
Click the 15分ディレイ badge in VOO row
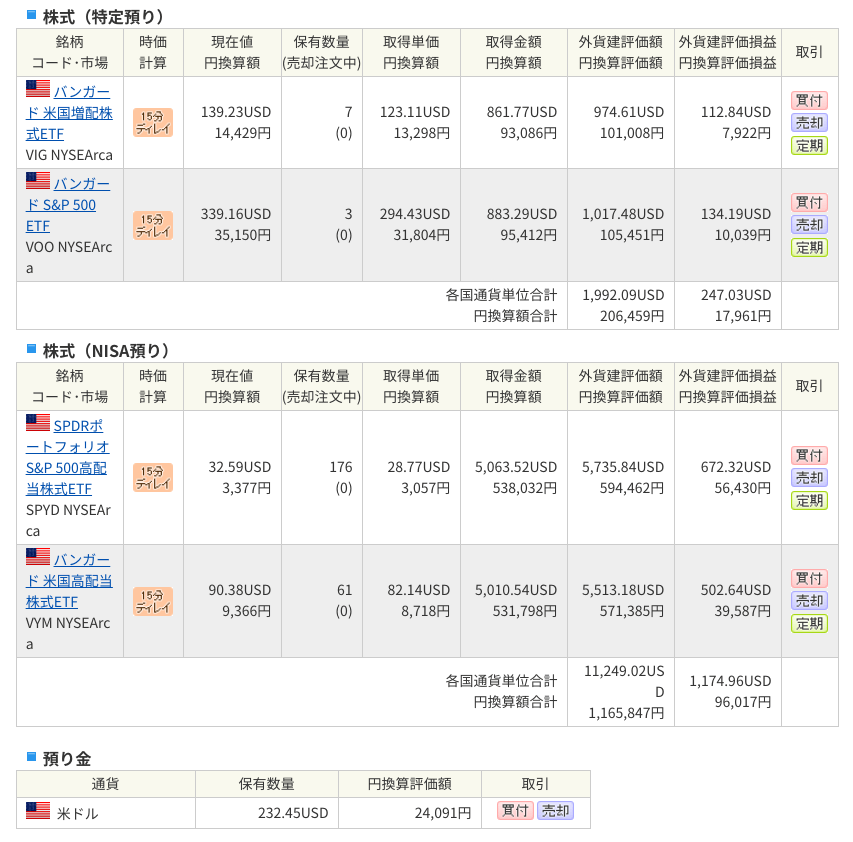pos(153,225)
